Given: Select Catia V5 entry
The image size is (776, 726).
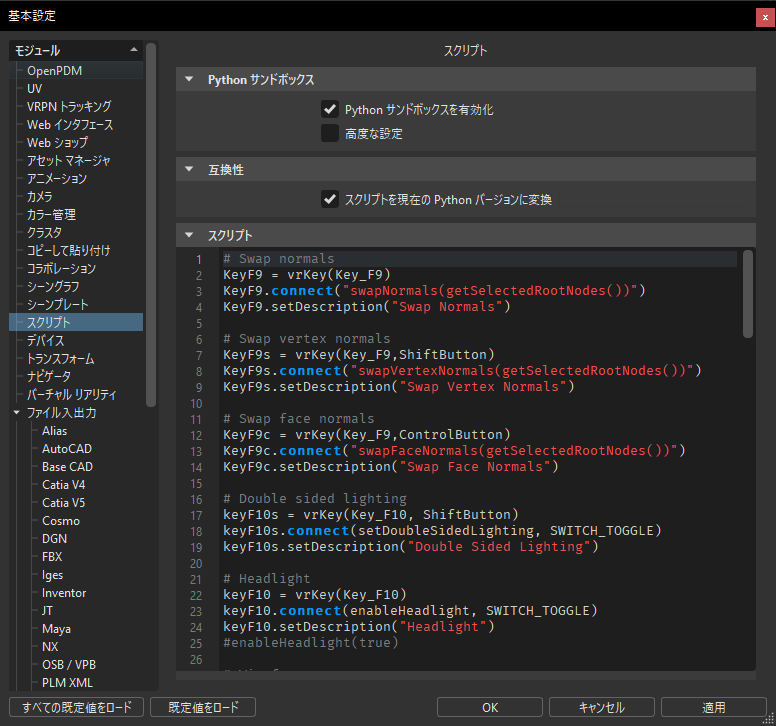Looking at the screenshot, I should pos(63,502).
